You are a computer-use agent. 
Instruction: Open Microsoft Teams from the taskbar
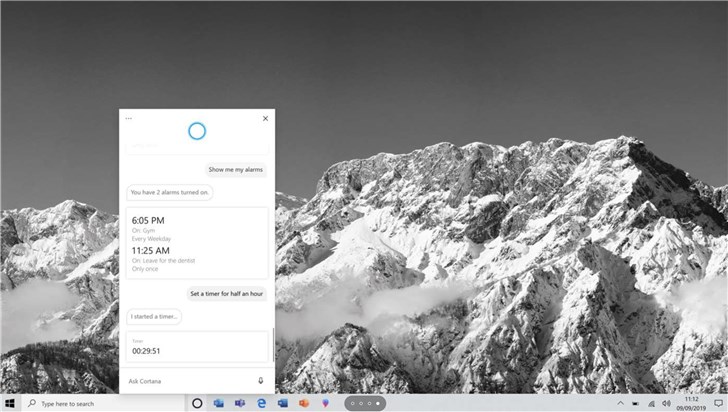pyautogui.click(x=240, y=403)
